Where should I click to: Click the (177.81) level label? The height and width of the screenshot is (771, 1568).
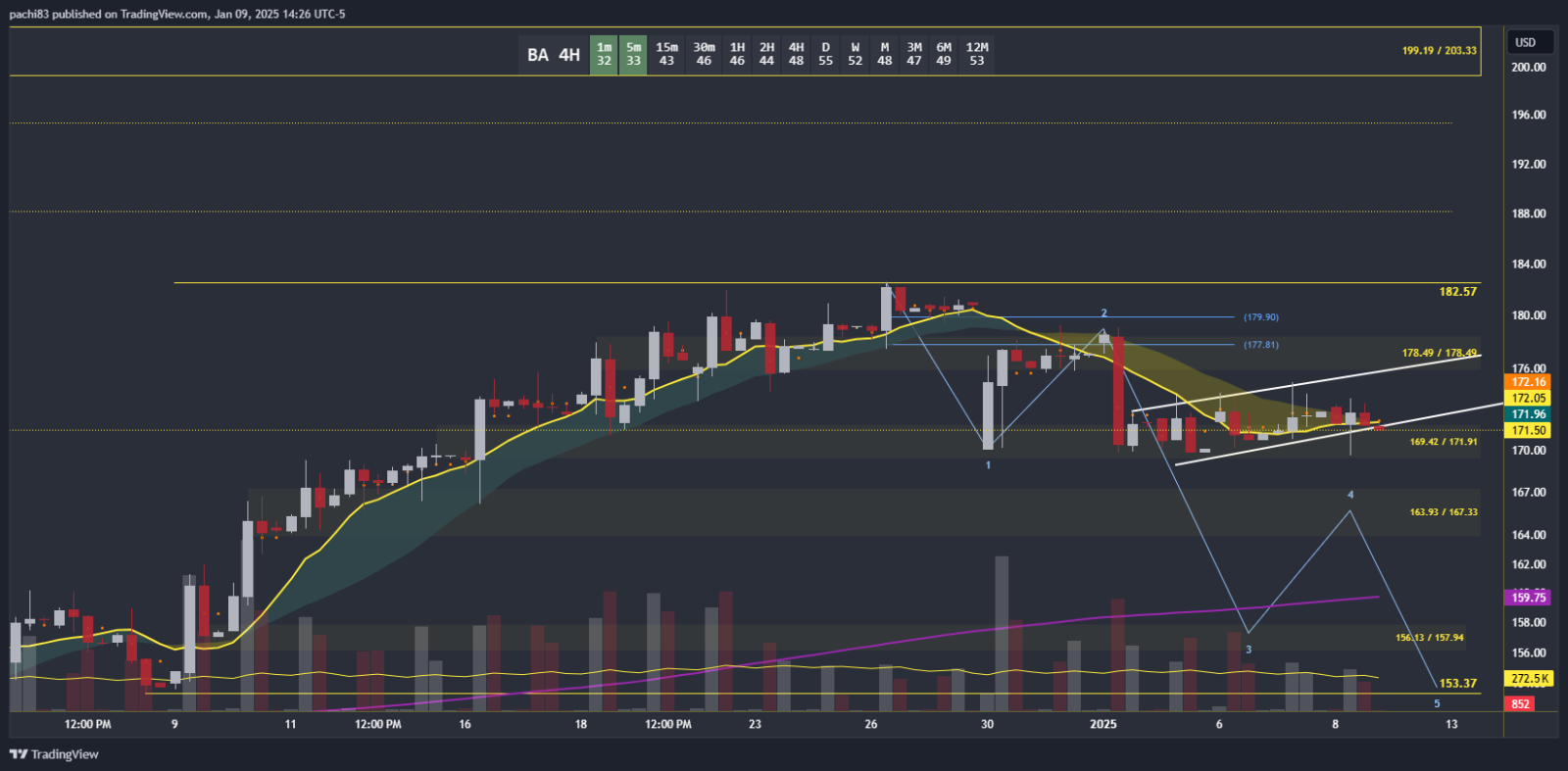click(x=1261, y=345)
